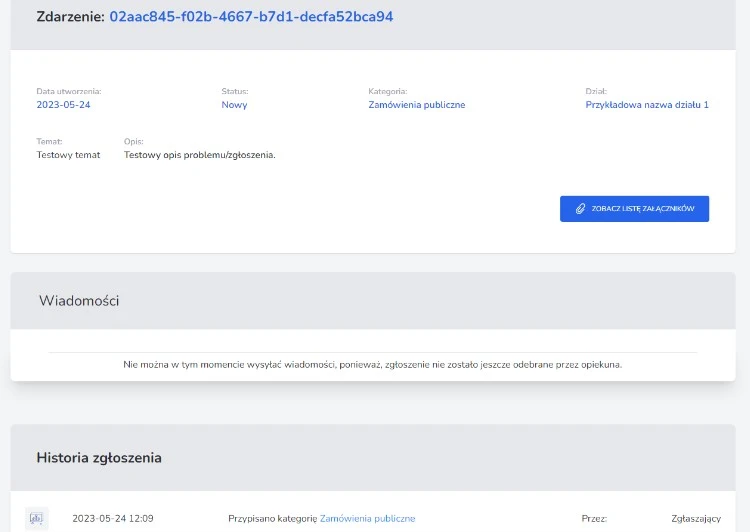The height and width of the screenshot is (532, 750).
Task: Click the status value Nowy
Action: (x=234, y=104)
